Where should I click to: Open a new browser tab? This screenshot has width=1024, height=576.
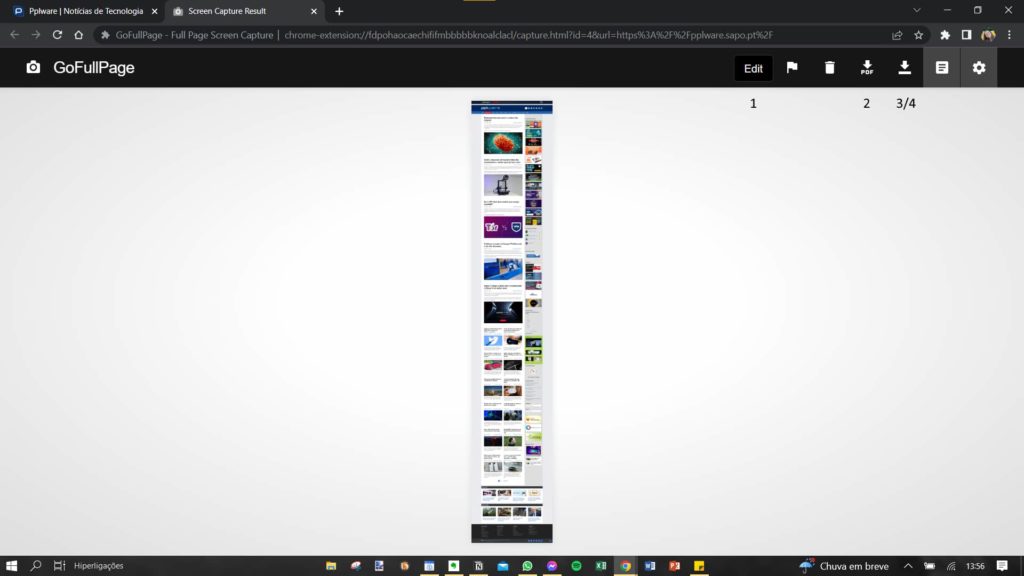(339, 11)
